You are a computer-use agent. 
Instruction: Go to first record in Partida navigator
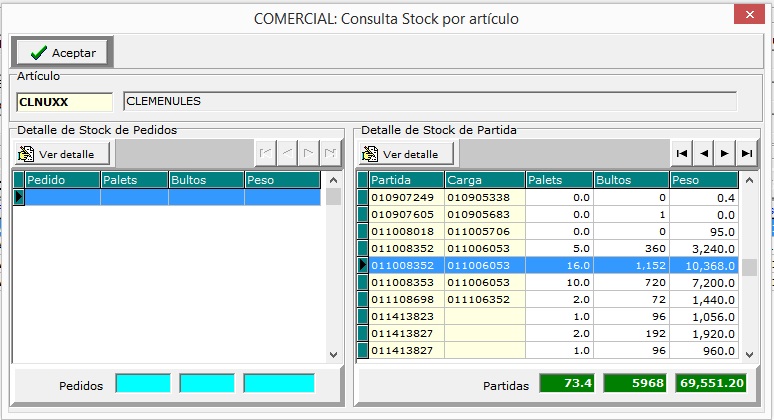(681, 154)
